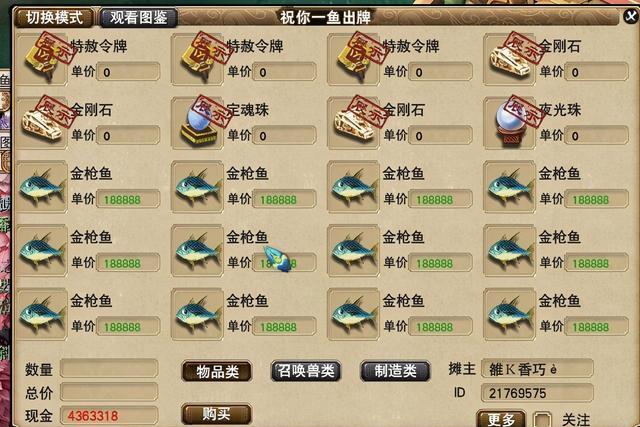The width and height of the screenshot is (640, 427).
Task: Click the 定魂珠 item icon
Action: 197,123
